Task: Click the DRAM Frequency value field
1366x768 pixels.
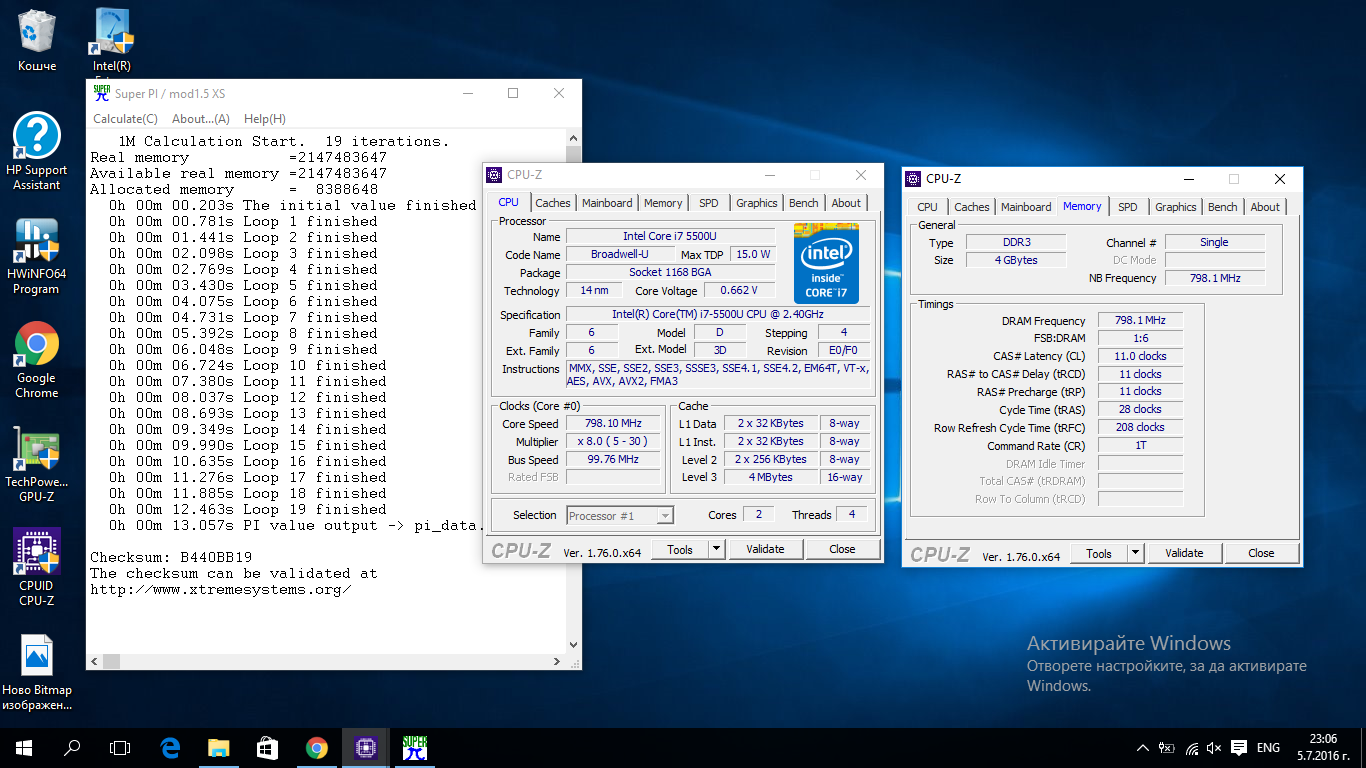Action: pyautogui.click(x=1140, y=320)
